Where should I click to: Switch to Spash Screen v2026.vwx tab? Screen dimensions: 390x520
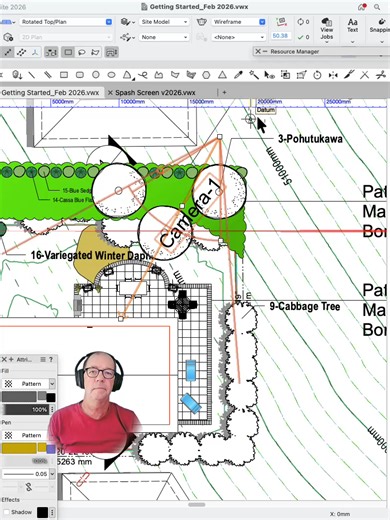(x=155, y=93)
